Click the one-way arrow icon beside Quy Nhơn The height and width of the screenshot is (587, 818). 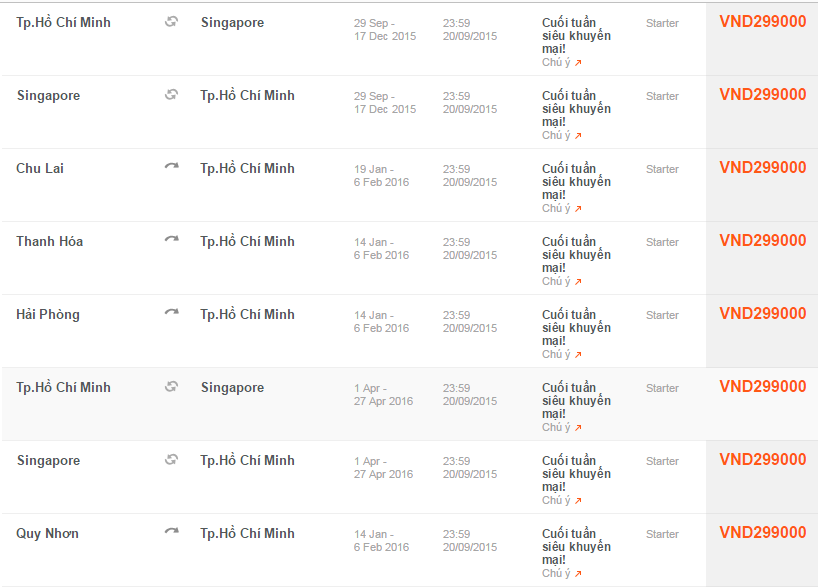pyautogui.click(x=171, y=532)
